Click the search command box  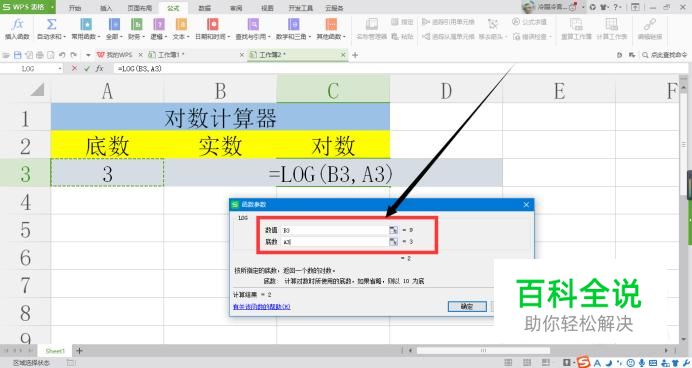pos(665,55)
